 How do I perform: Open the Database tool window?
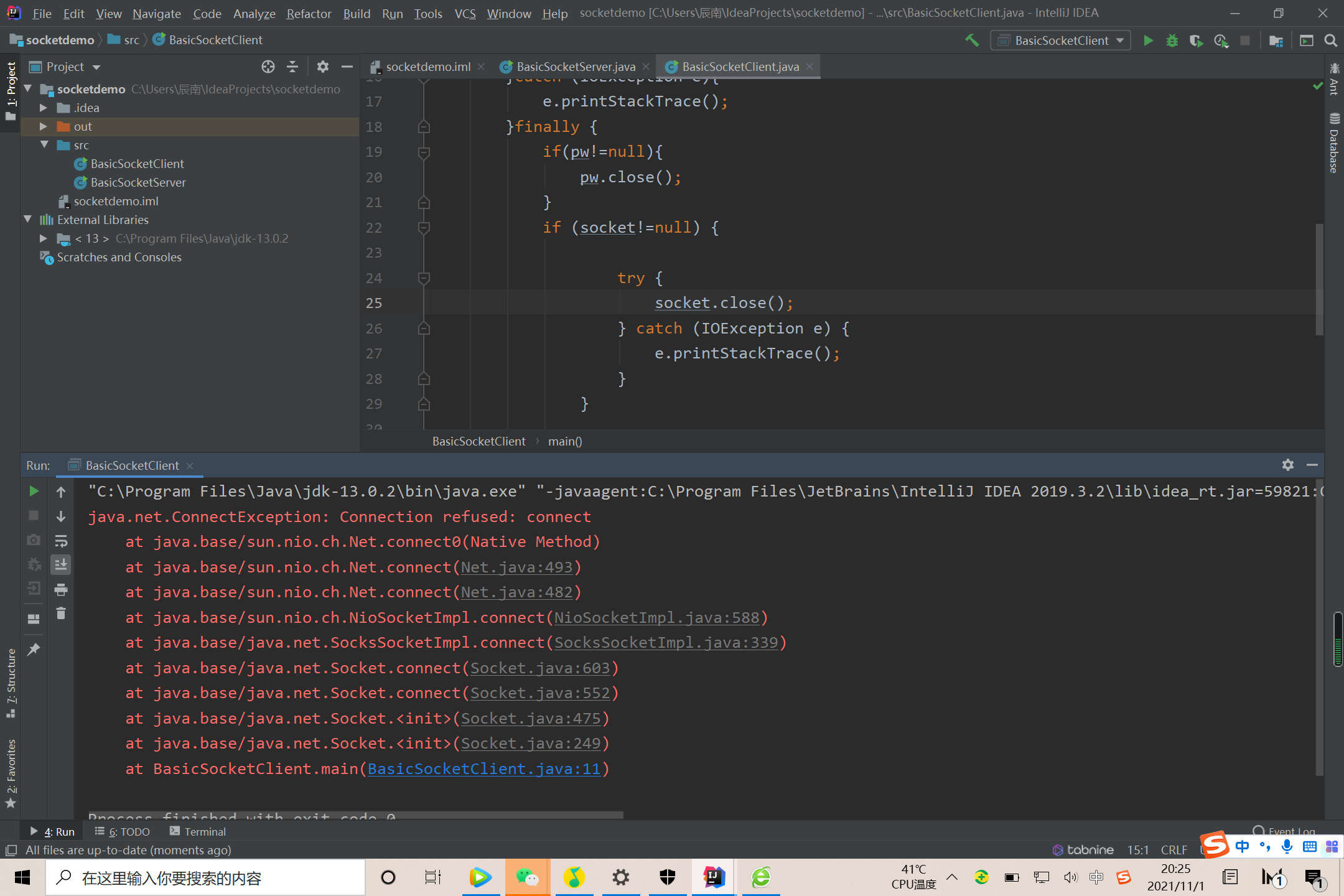click(x=1334, y=143)
